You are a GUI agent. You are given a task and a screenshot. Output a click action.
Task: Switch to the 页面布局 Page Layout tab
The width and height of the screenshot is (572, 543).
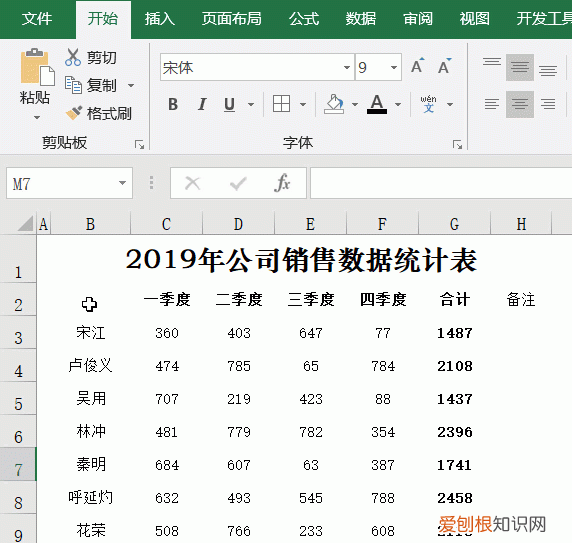(232, 19)
